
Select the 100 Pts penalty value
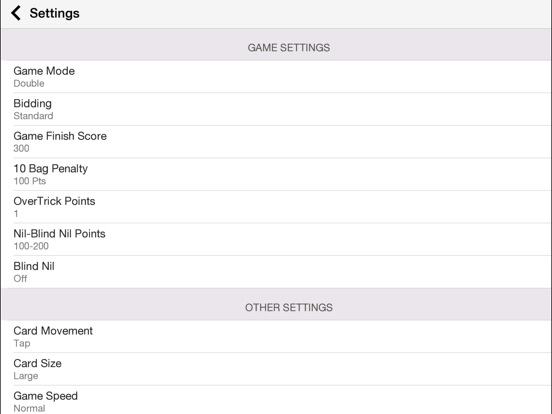click(30, 181)
